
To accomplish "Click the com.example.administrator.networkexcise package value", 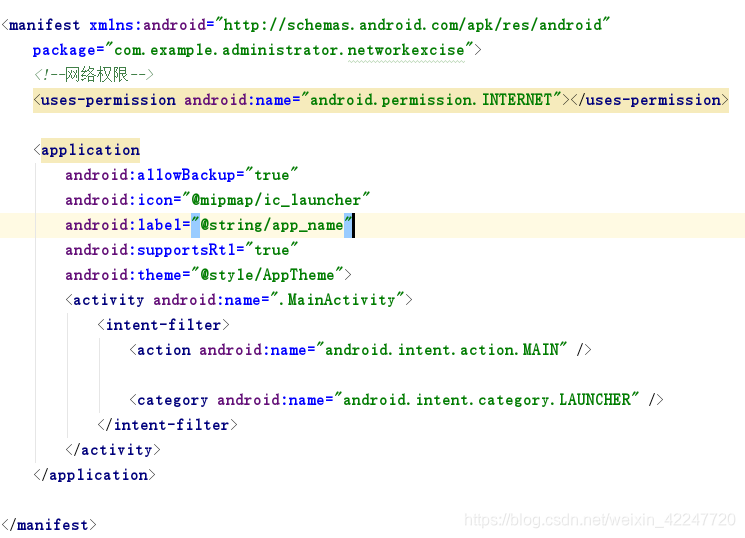I will pos(289,50).
